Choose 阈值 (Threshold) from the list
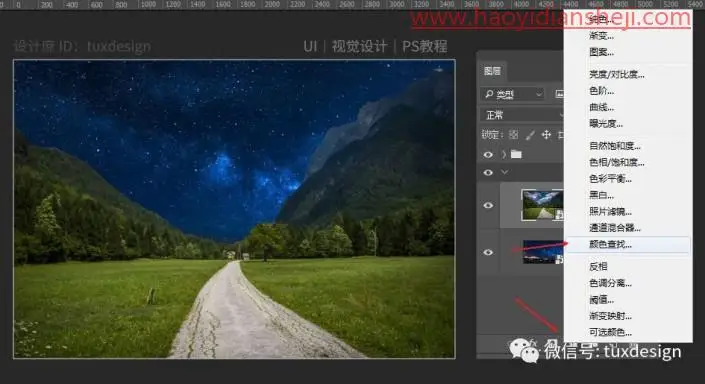 [x=601, y=299]
